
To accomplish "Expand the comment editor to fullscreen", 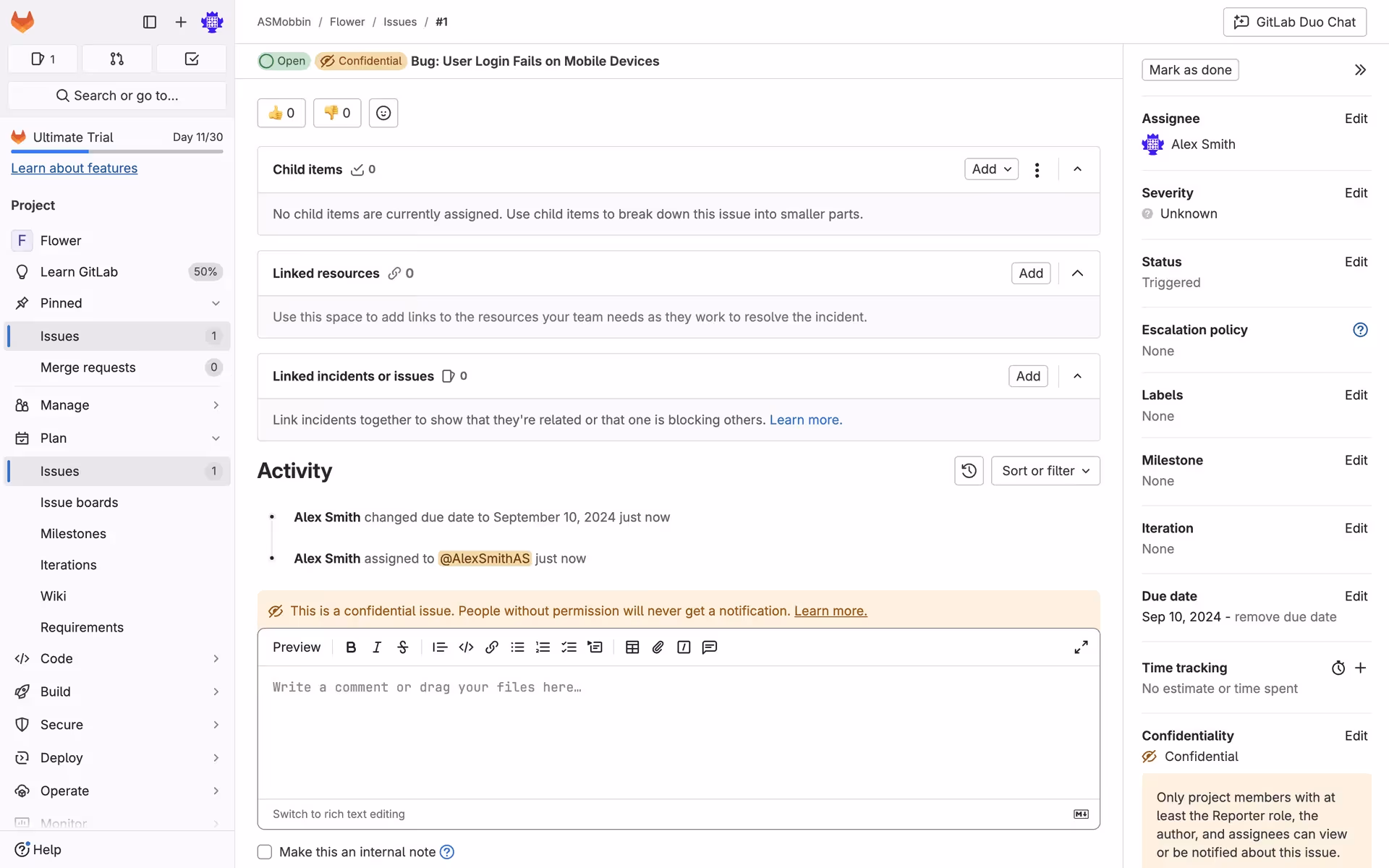I will point(1081,647).
